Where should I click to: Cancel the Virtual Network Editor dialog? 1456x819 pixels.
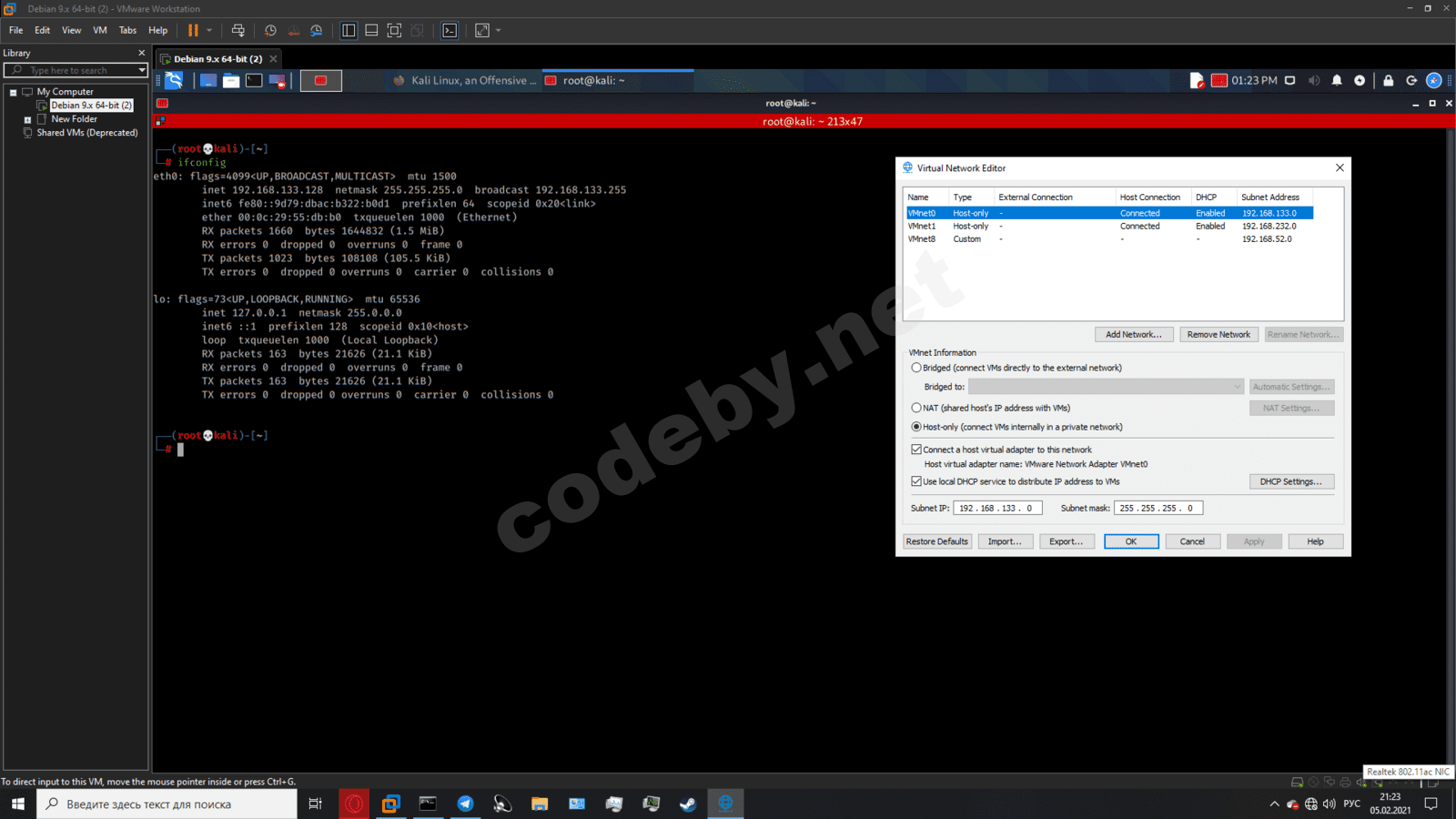click(1192, 541)
